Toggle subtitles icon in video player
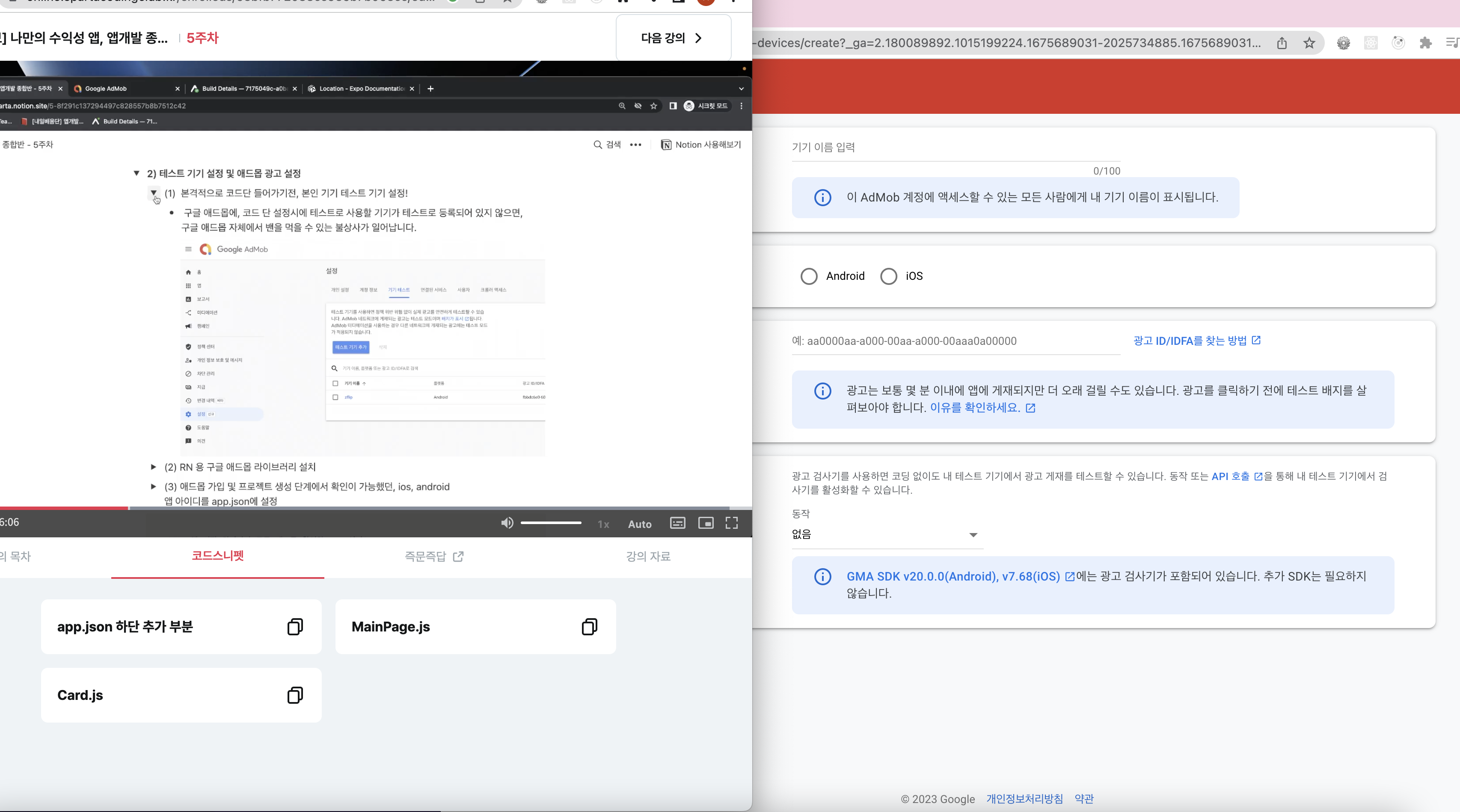This screenshot has height=812, width=1460. pyautogui.click(x=677, y=523)
